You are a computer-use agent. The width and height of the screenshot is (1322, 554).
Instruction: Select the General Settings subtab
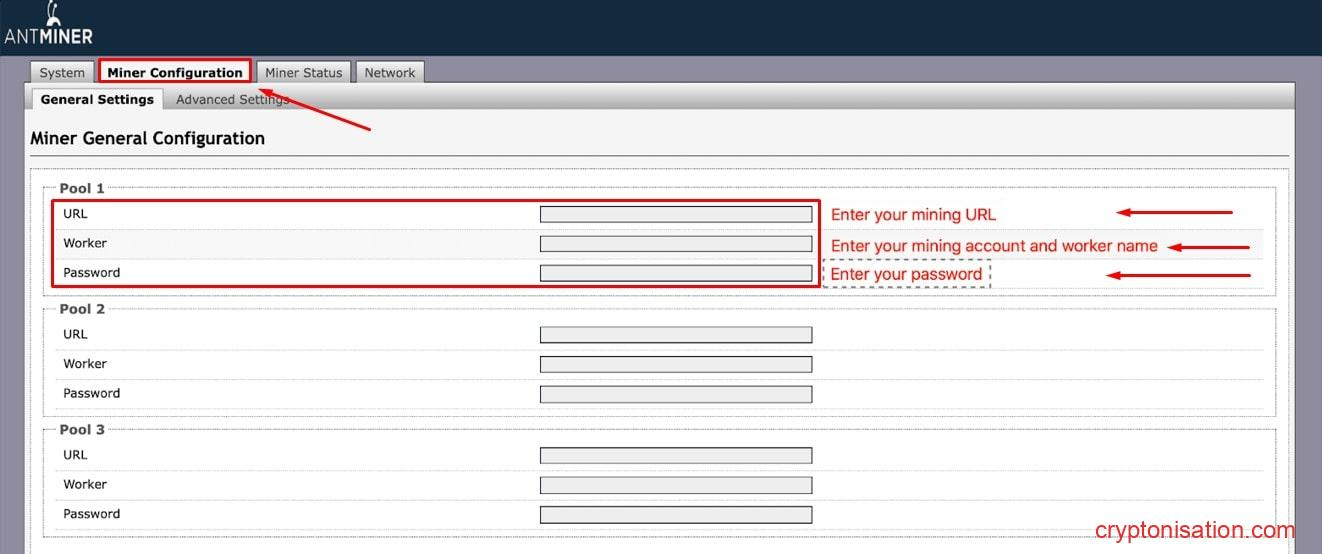coord(97,100)
